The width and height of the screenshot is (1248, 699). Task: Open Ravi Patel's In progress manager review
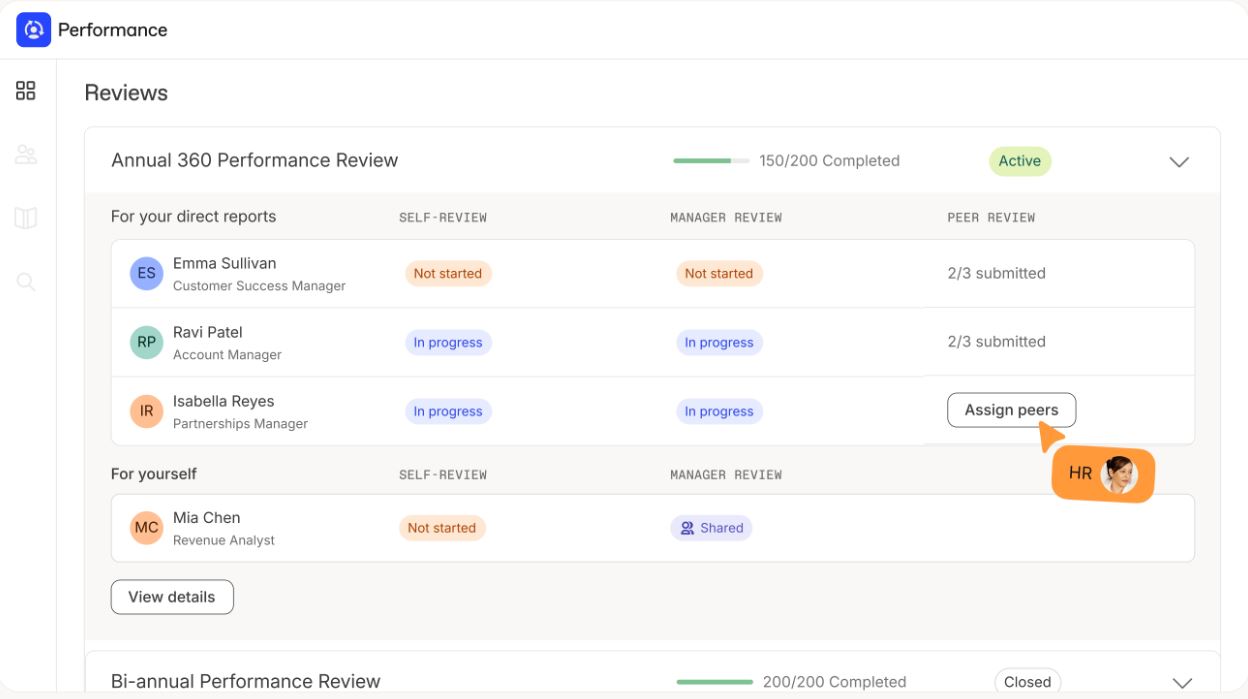coord(718,343)
